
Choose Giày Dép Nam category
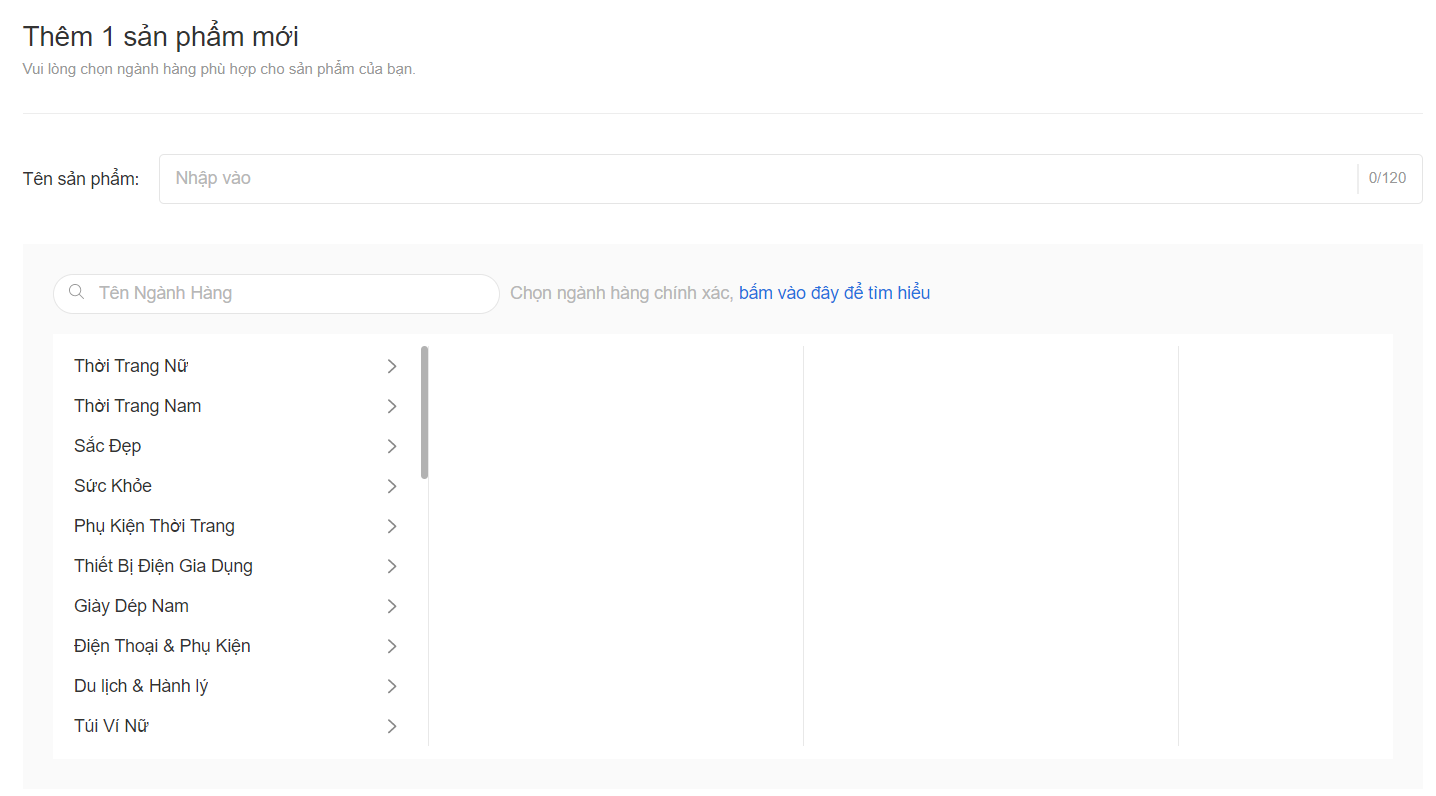(131, 606)
